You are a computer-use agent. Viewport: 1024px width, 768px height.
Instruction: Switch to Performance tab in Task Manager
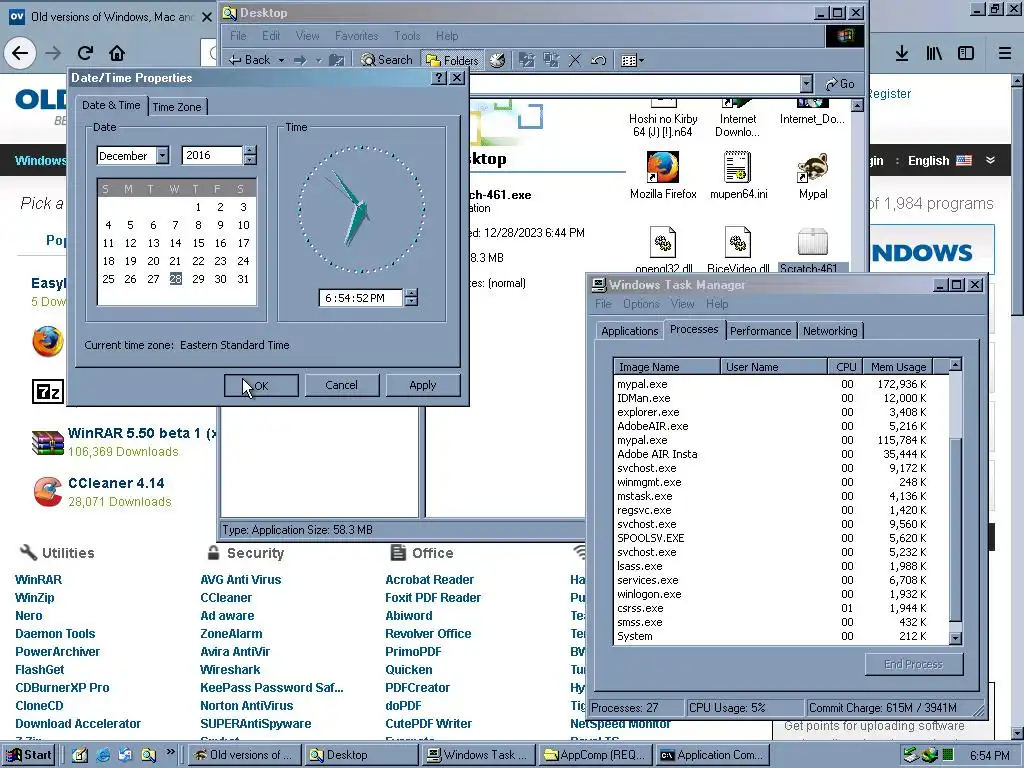760,331
